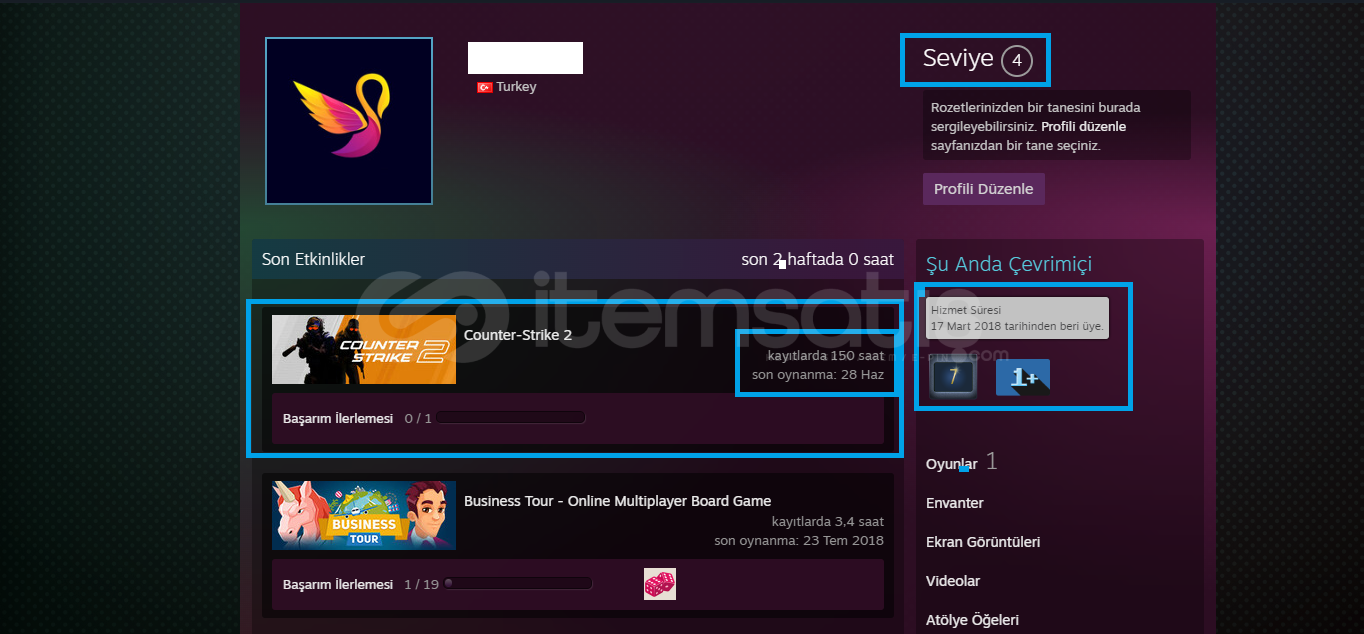The image size is (1364, 634).
Task: Click the 'Şu Anda Çevrimiçi' status text
Action: pyautogui.click(x=1009, y=264)
